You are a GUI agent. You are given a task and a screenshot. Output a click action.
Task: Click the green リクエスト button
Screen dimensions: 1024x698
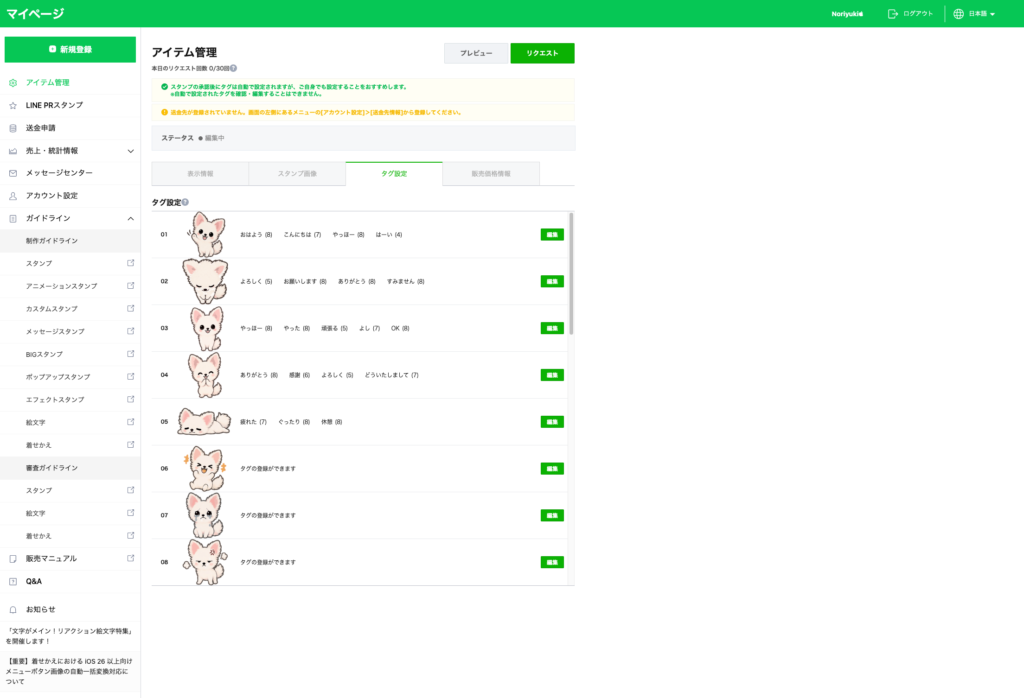pyautogui.click(x=542, y=54)
